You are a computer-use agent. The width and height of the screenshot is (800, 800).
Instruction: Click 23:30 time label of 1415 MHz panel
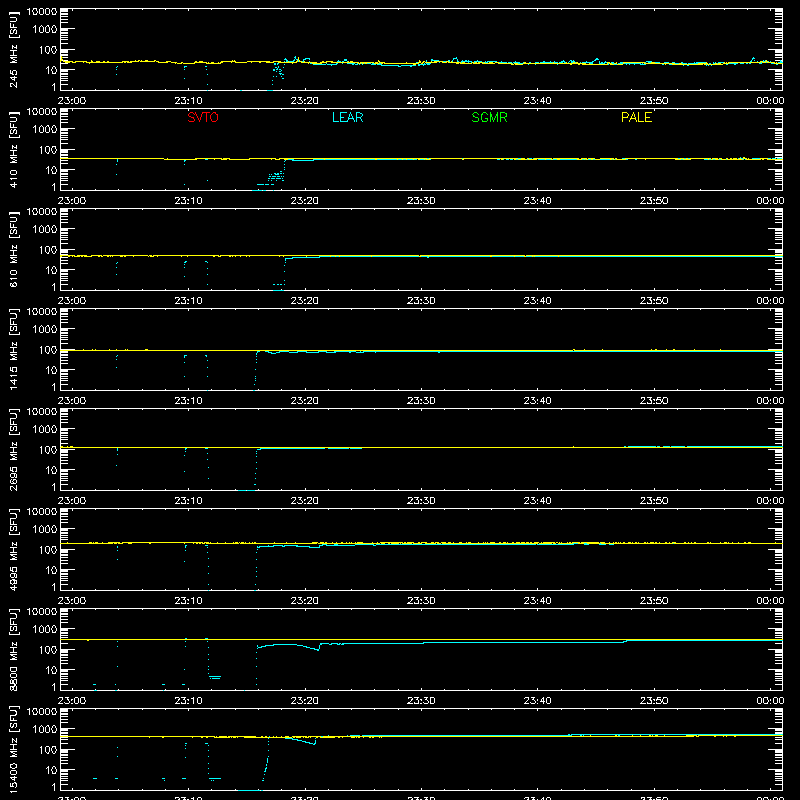(x=421, y=401)
